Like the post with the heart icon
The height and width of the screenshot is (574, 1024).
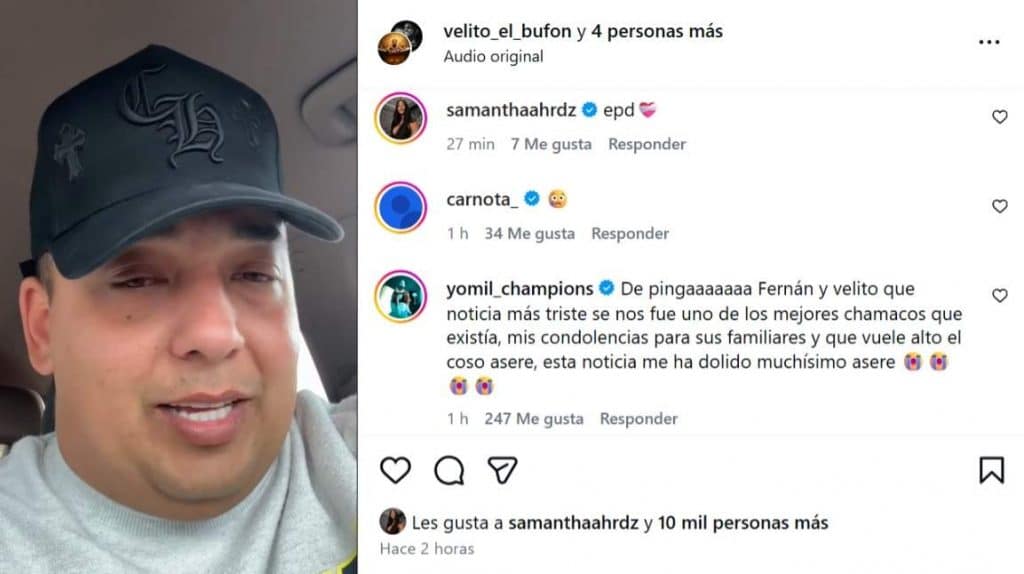[395, 470]
